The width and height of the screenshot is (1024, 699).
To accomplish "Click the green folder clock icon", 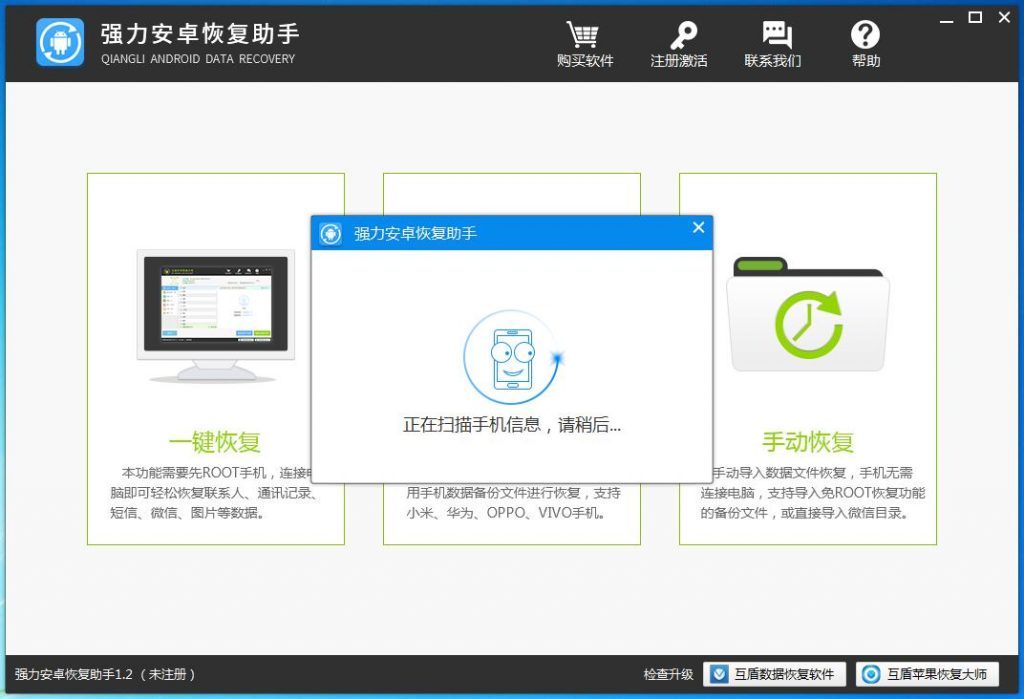I will (807, 323).
